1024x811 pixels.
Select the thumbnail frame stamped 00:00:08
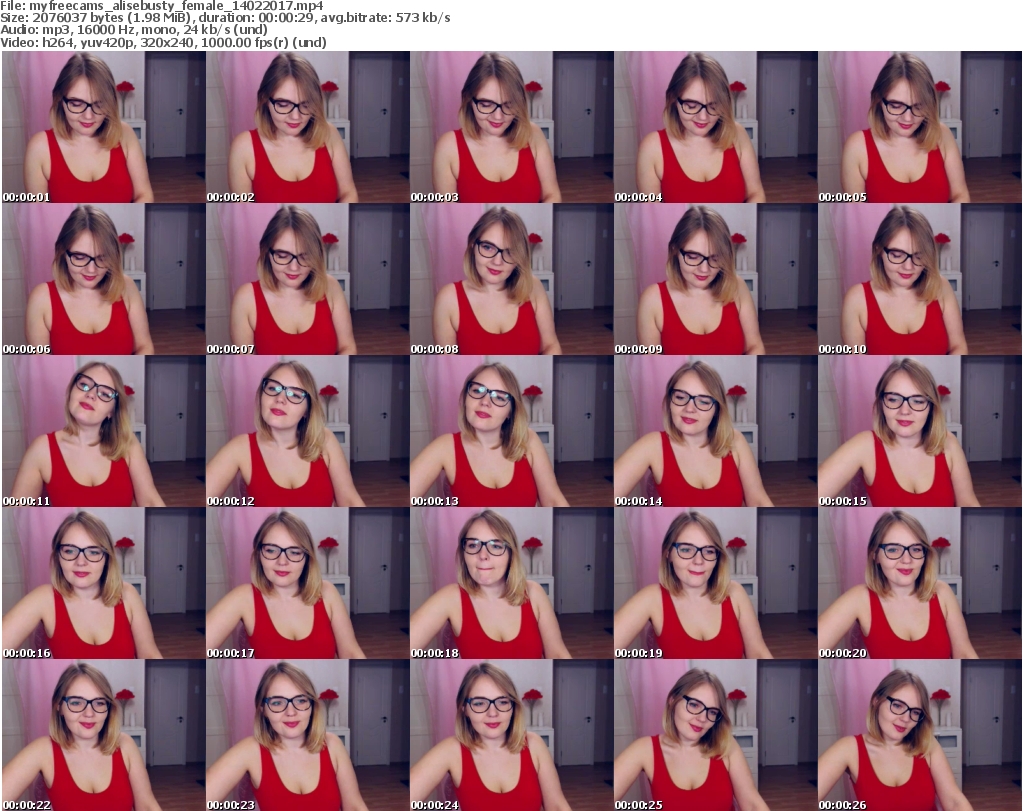pyautogui.click(x=511, y=279)
